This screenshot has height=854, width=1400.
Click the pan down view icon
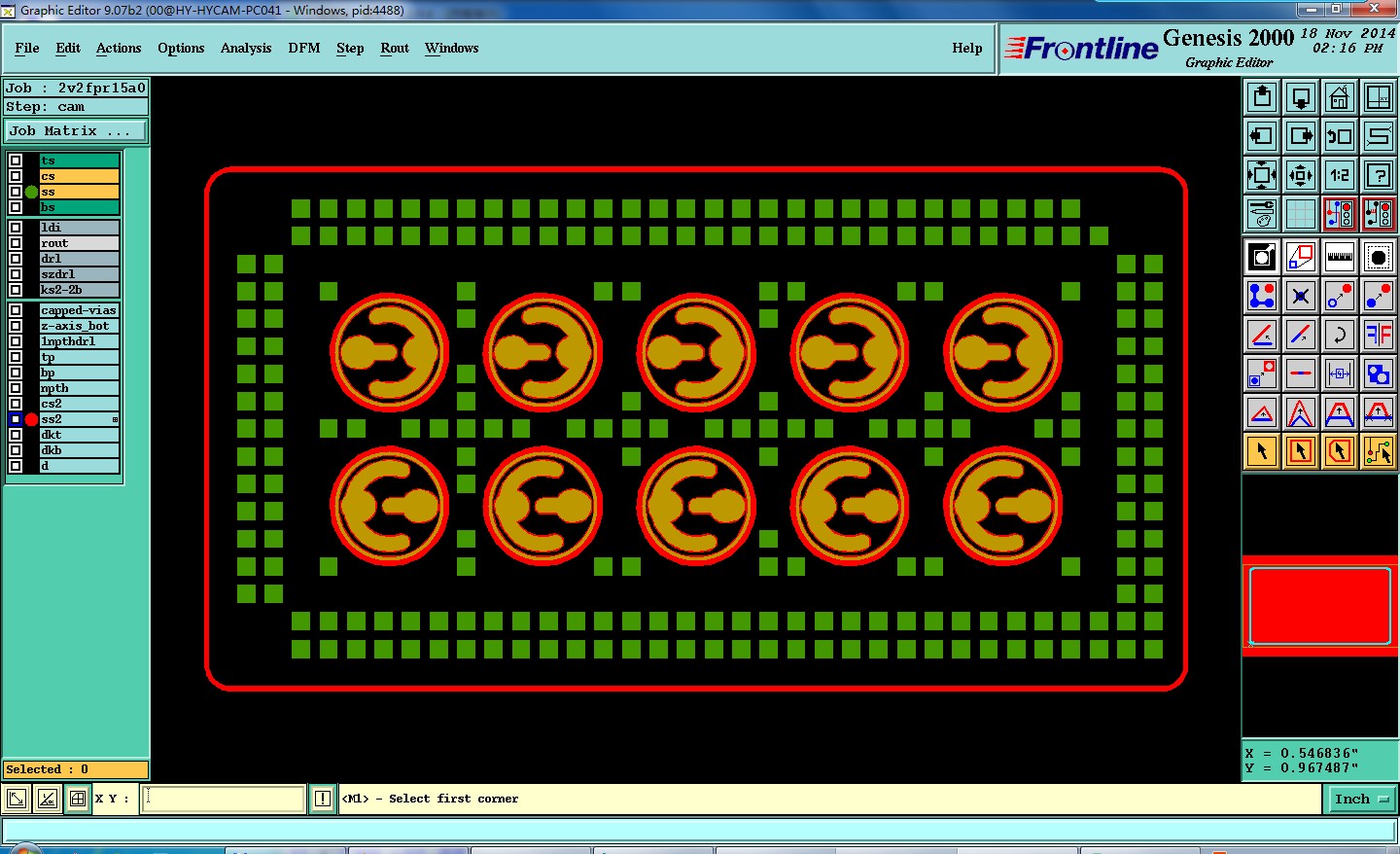coord(1301,97)
